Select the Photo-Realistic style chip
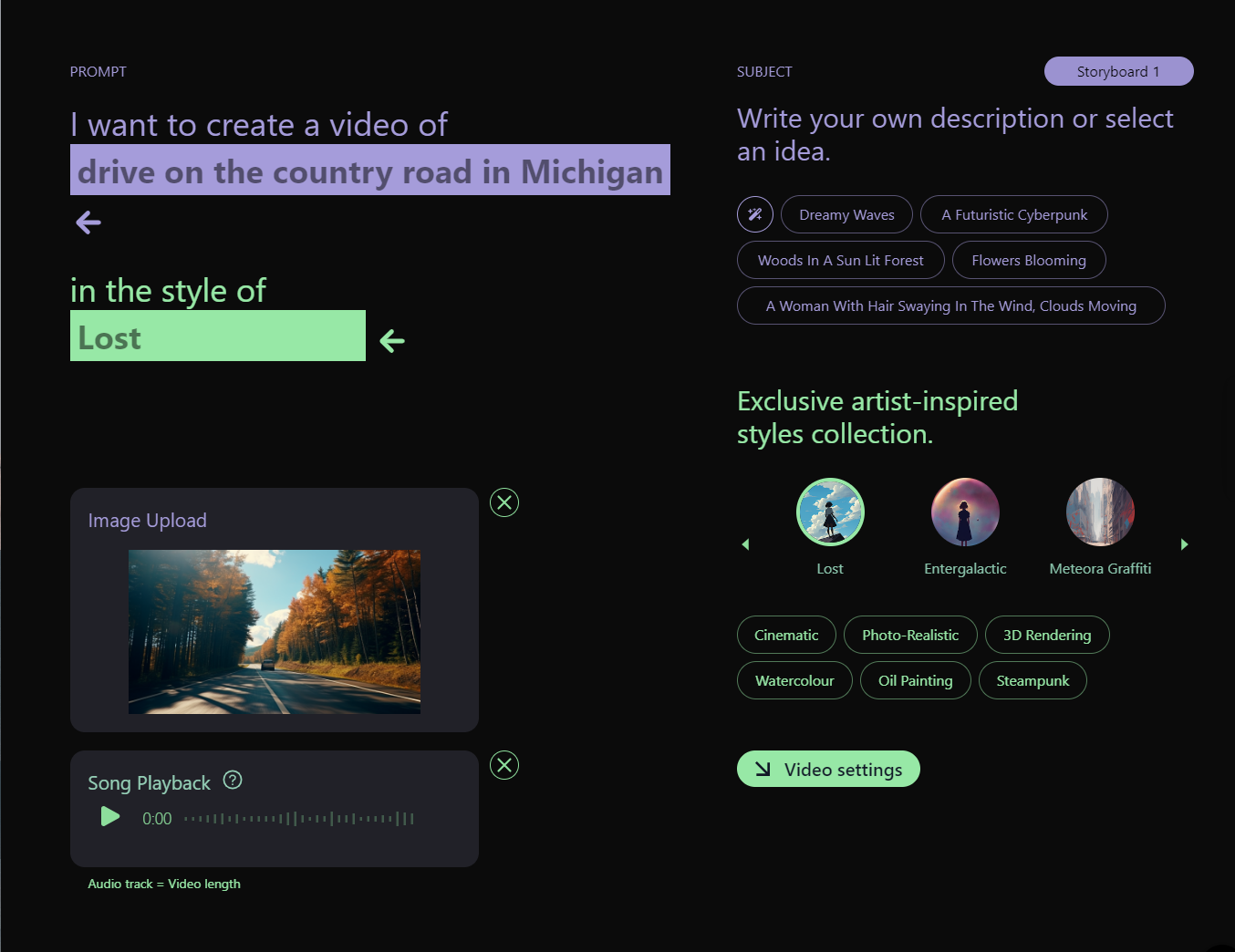The height and width of the screenshot is (952, 1235). click(910, 635)
